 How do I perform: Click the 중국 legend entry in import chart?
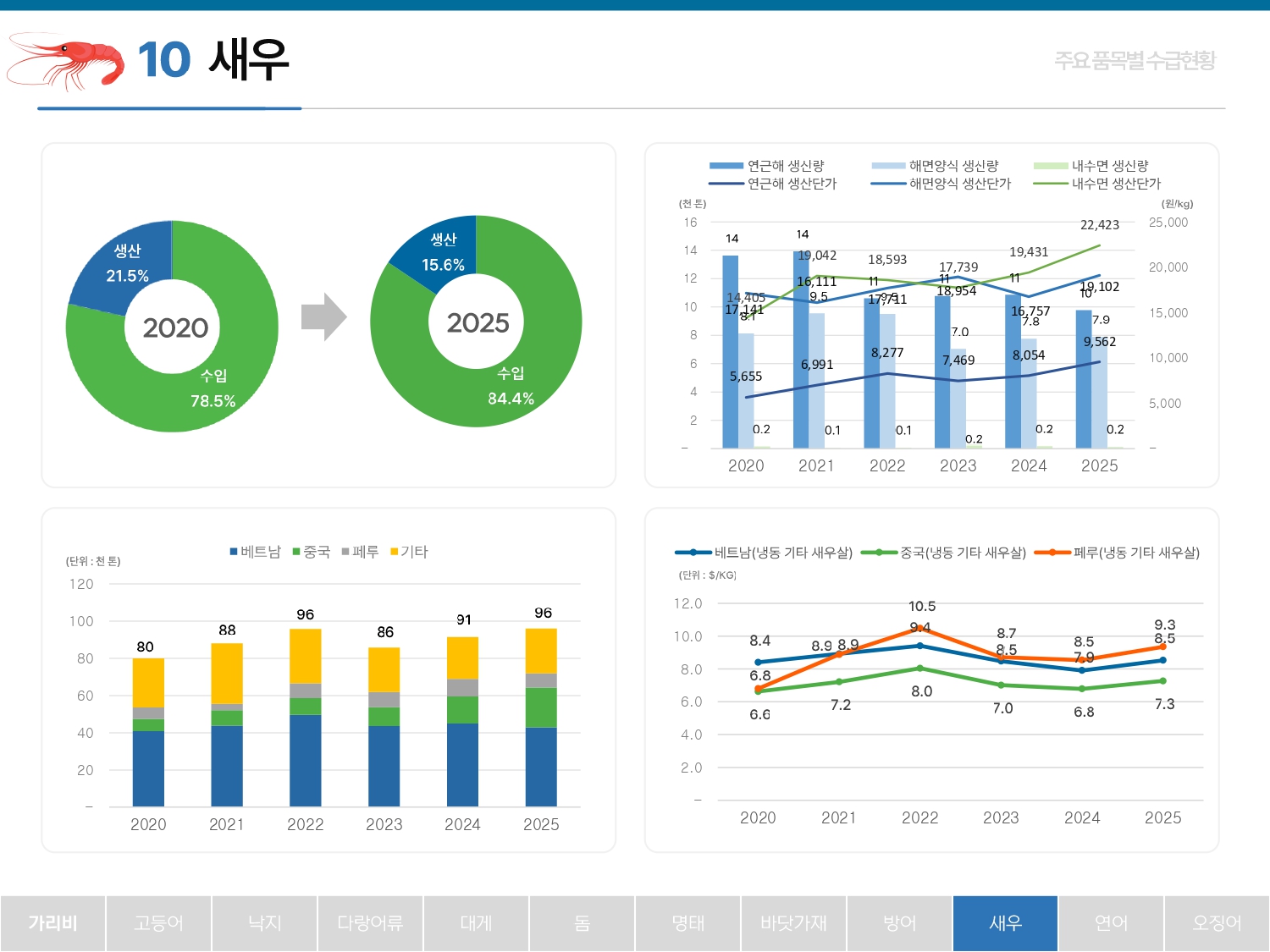tap(311, 552)
